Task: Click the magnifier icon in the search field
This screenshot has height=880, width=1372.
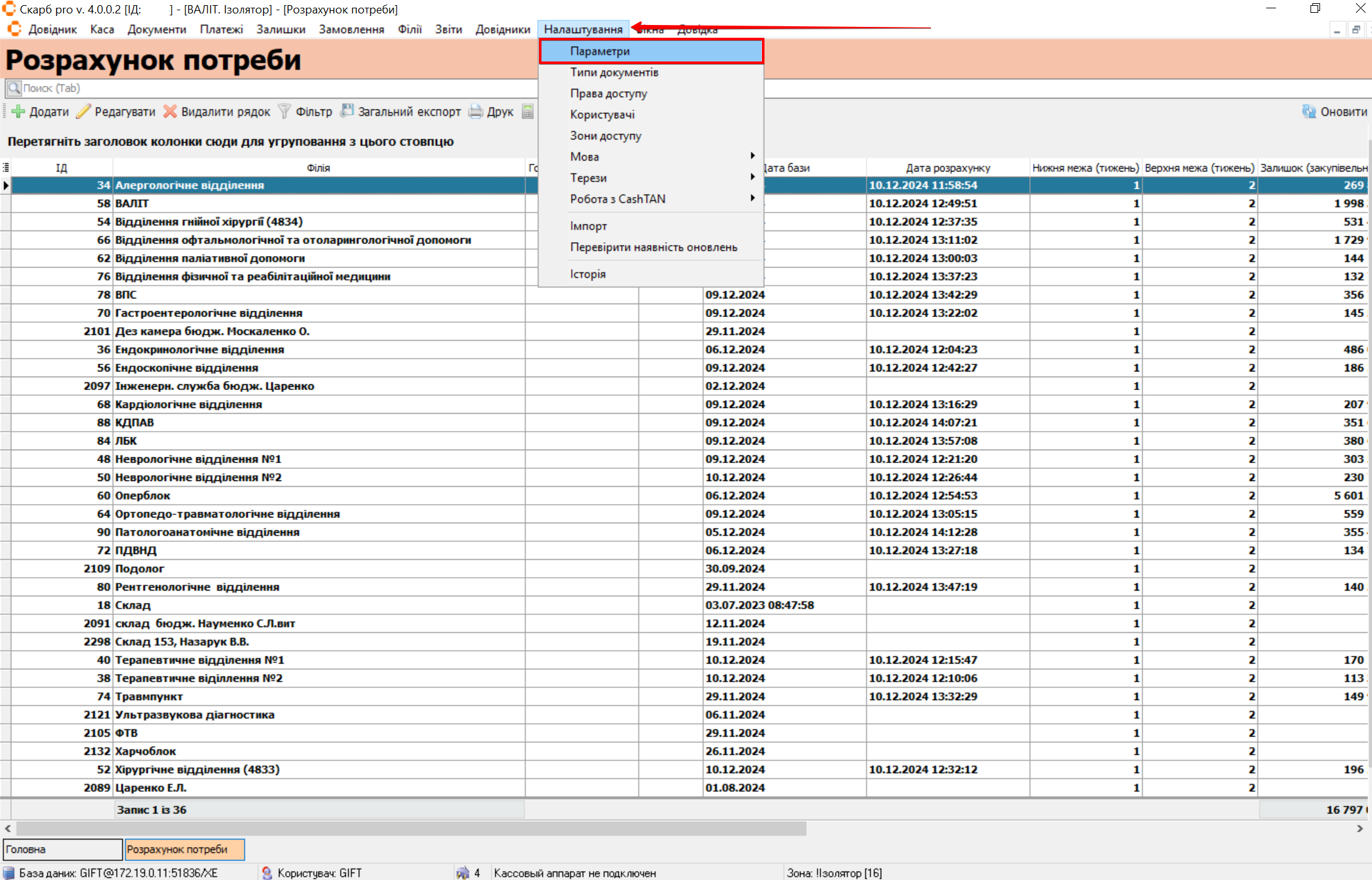Action: 13,88
